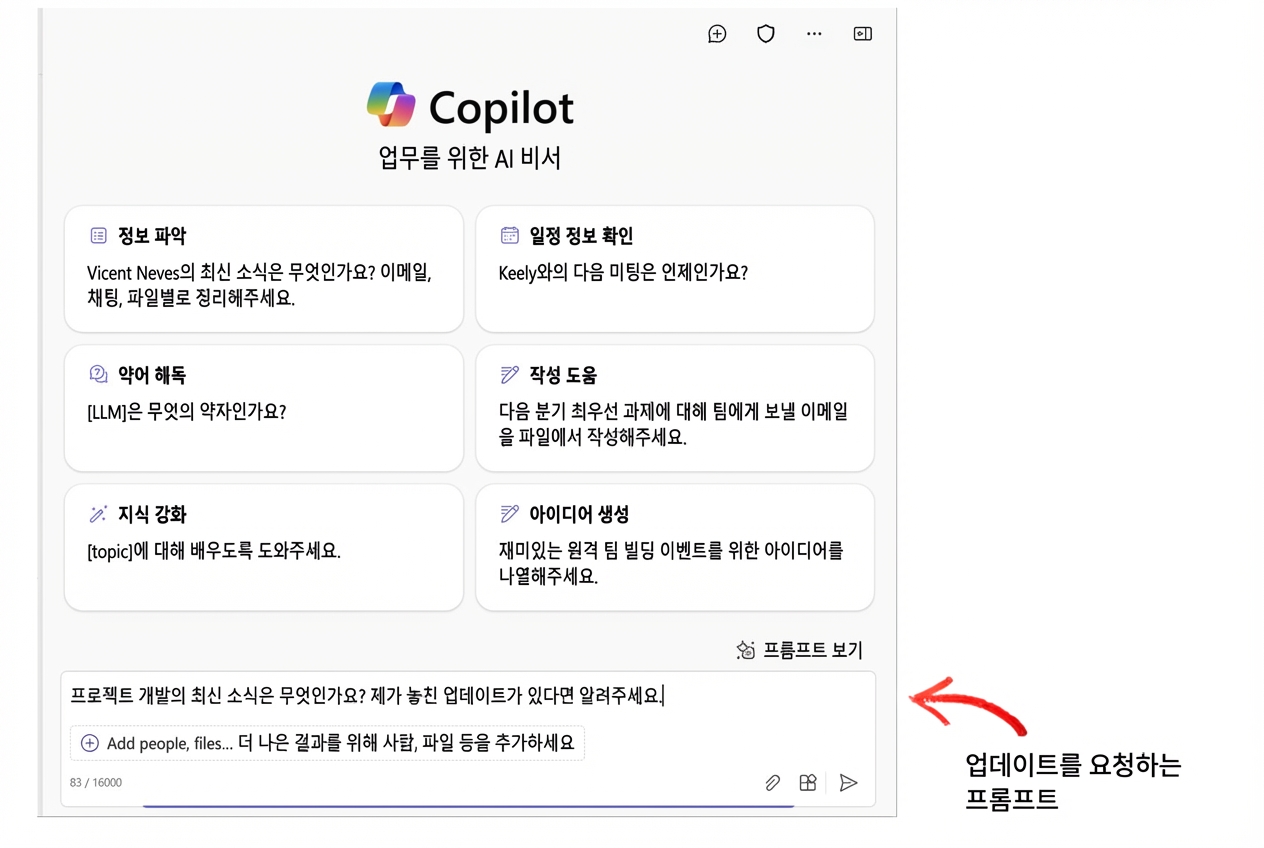Screen dimensions: 1264x848
Task: Click text 'Keely와의 다음 미팅은 인제인가요?'
Action: pyautogui.click(x=623, y=272)
